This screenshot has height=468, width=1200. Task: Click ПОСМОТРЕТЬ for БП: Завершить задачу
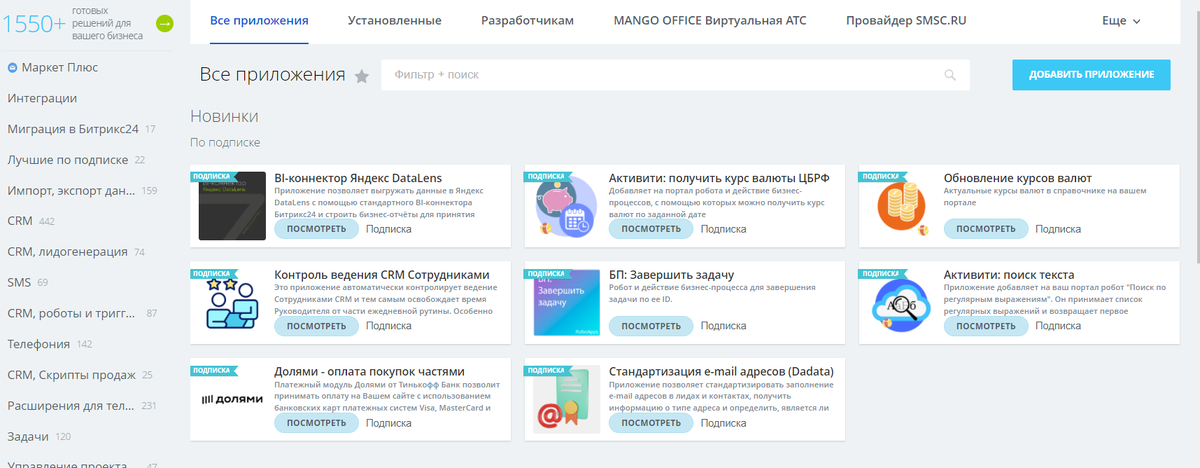pyautogui.click(x=651, y=326)
